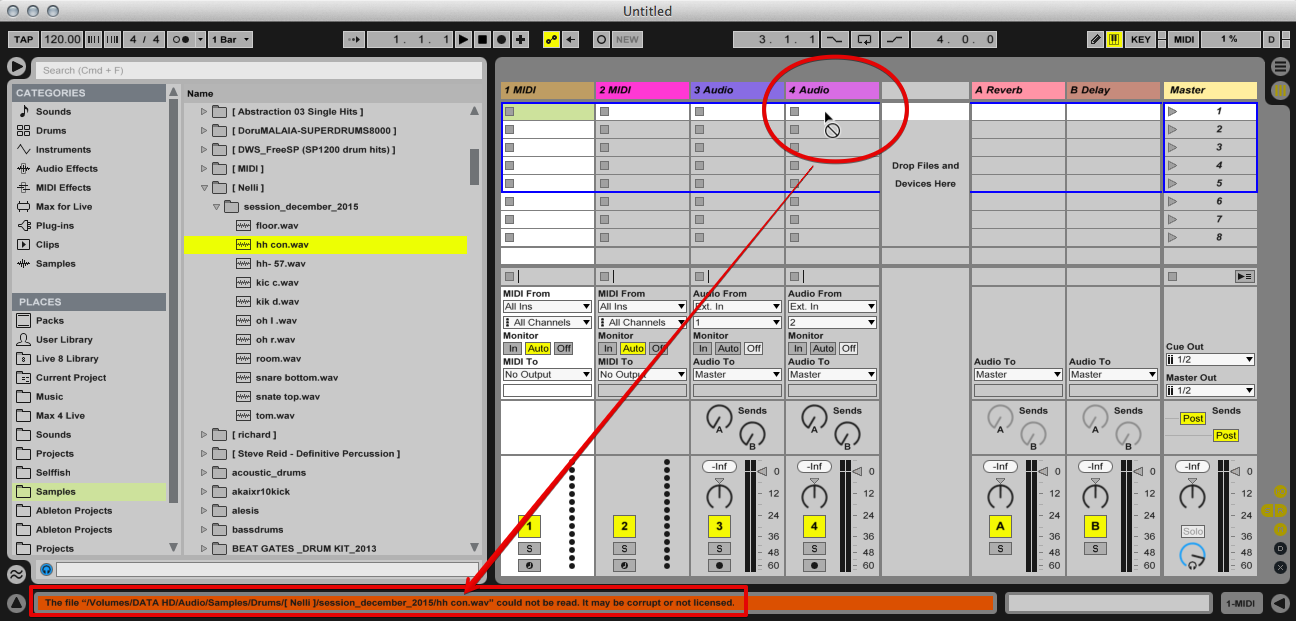
Task: Expand the acoustic_drums folder
Action: point(204,473)
